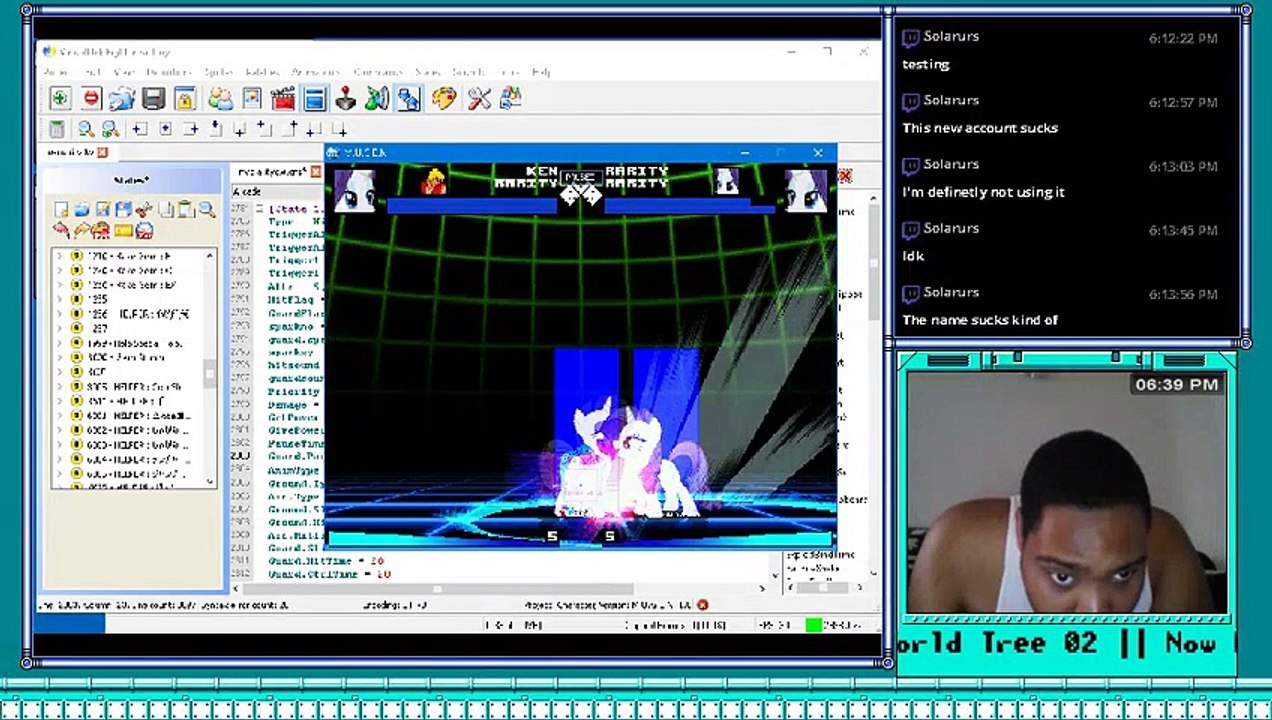Click the green plus New project icon
The image size is (1272, 720).
[60, 98]
